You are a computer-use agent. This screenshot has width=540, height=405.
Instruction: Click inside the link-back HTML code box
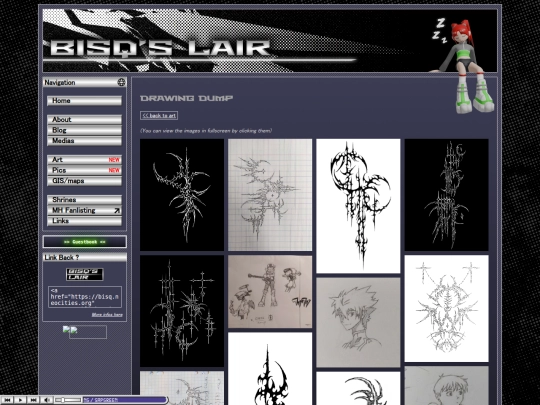click(85, 297)
